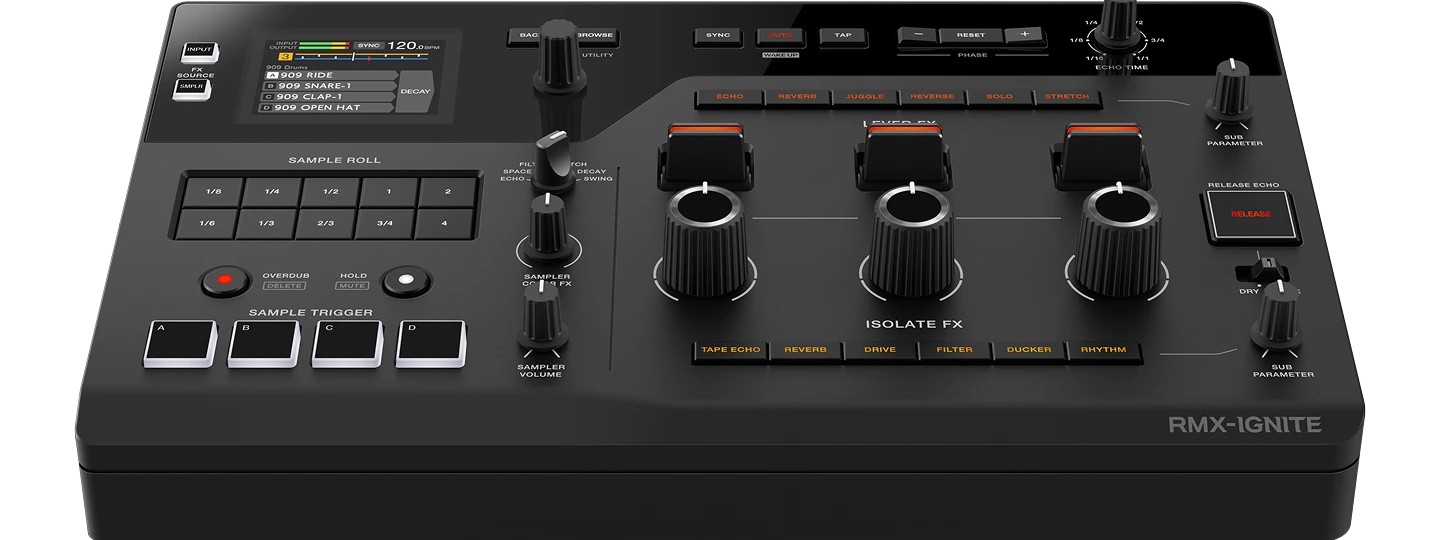Tap the 3/4 Sample Roll pad
This screenshot has width=1440, height=540.
pyautogui.click(x=384, y=223)
